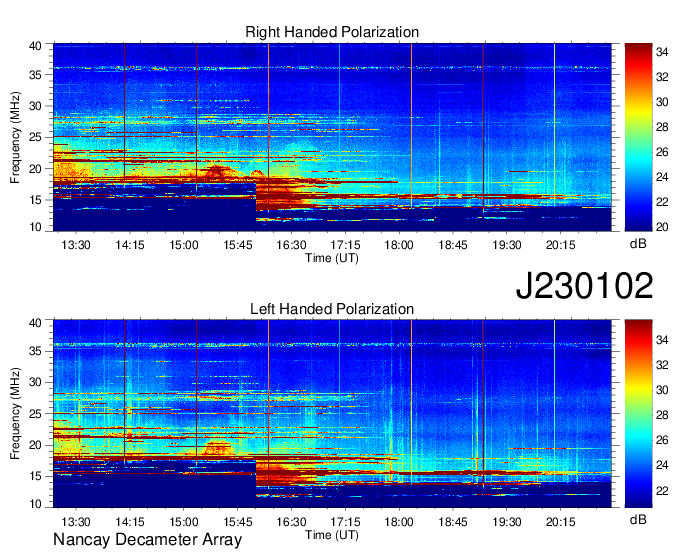Click the "Right Handed Polarization" plot title
This screenshot has height=552, width=680.
tap(332, 32)
